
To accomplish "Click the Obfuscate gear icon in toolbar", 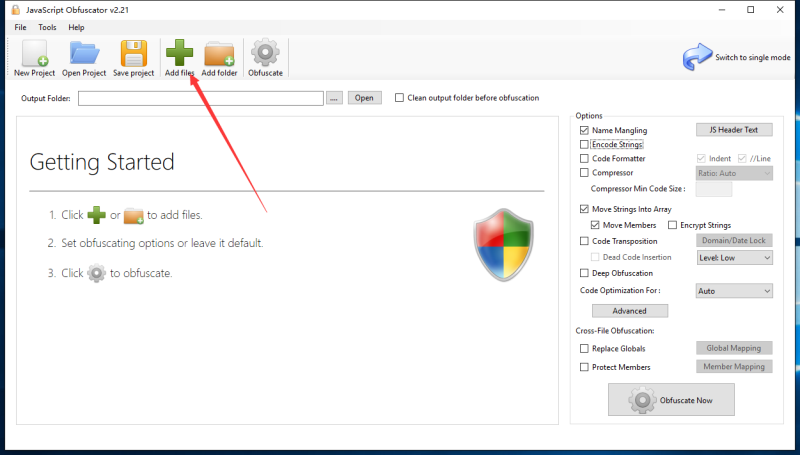I will tap(265, 56).
